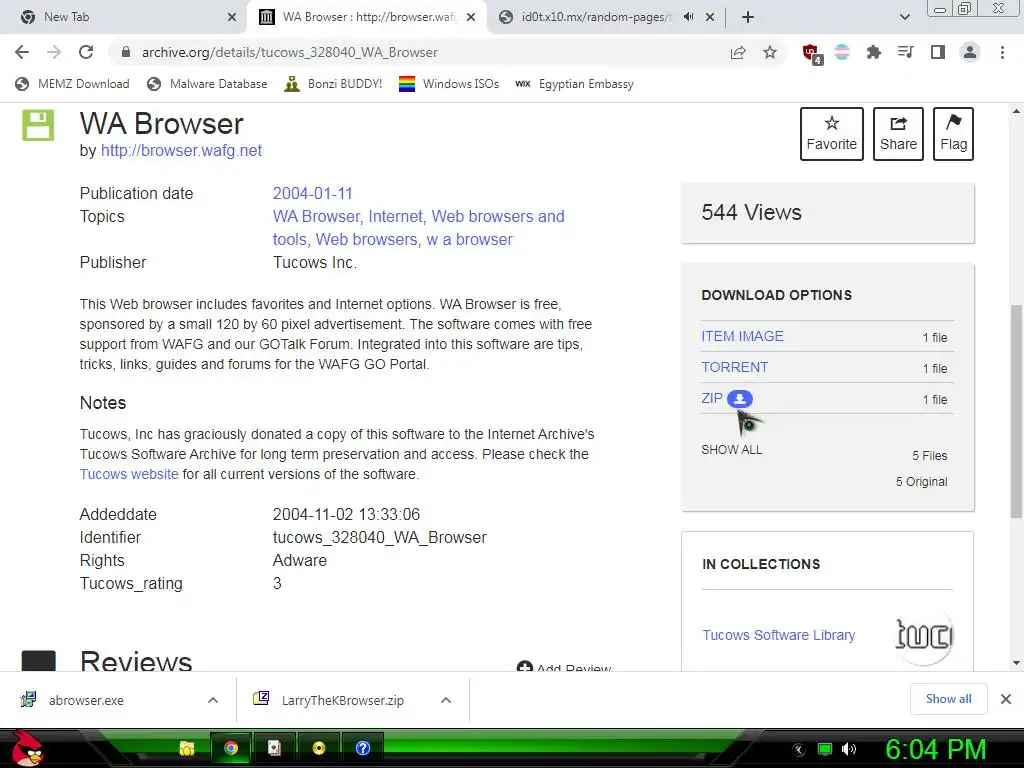Bookmark this page with the star icon

770,52
